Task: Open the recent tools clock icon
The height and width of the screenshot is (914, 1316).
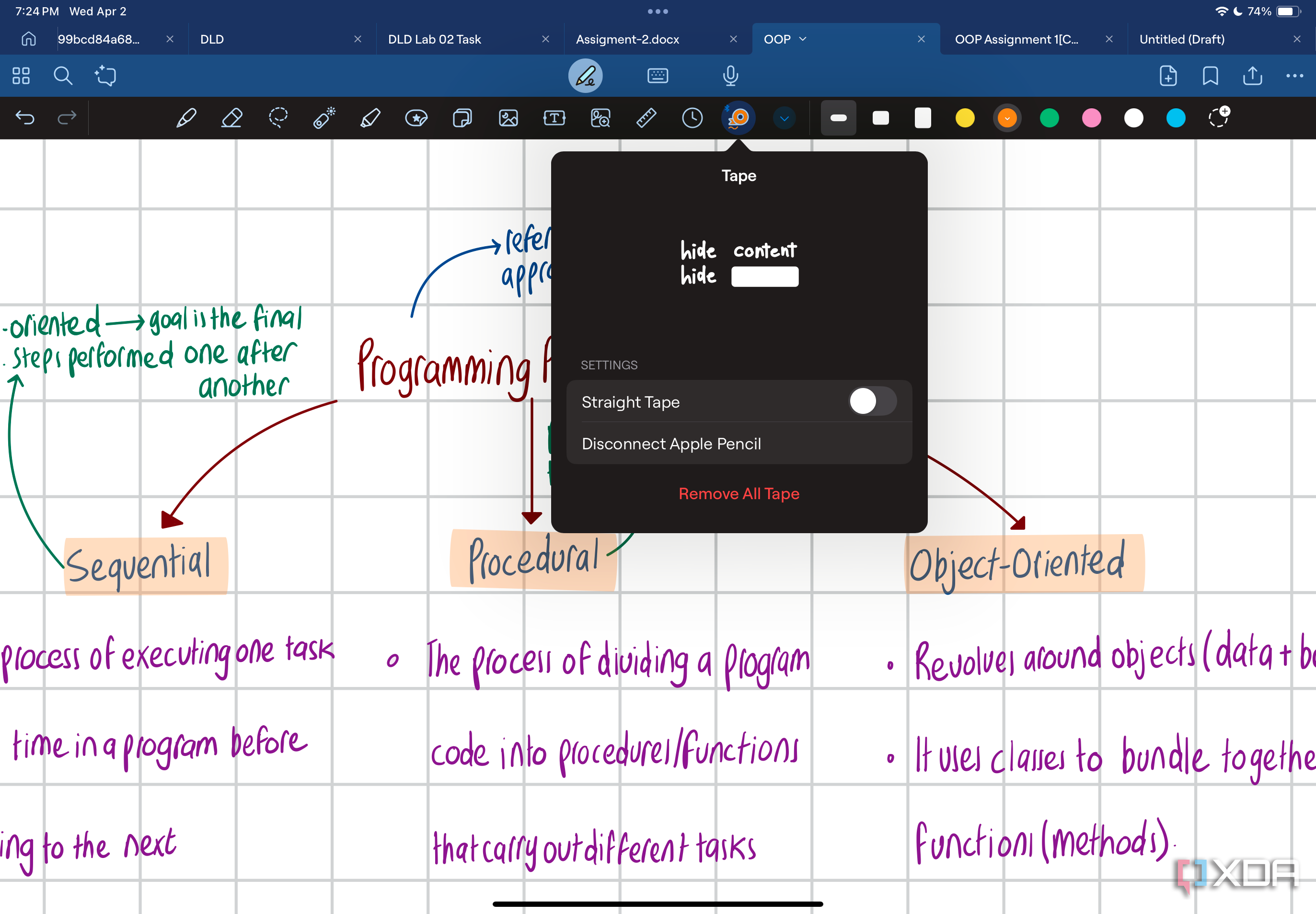Action: (692, 118)
